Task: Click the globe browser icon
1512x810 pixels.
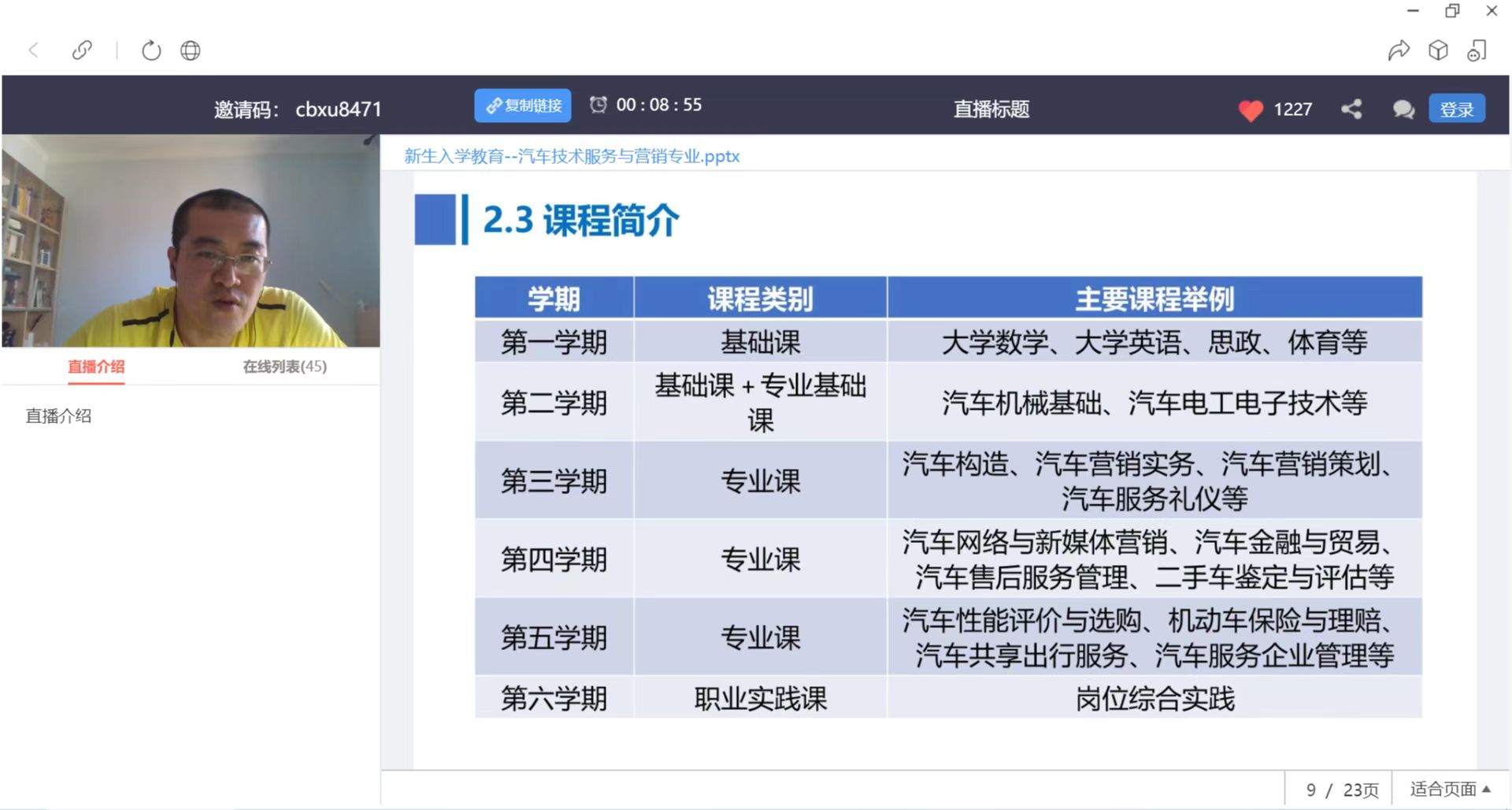Action: (x=191, y=50)
